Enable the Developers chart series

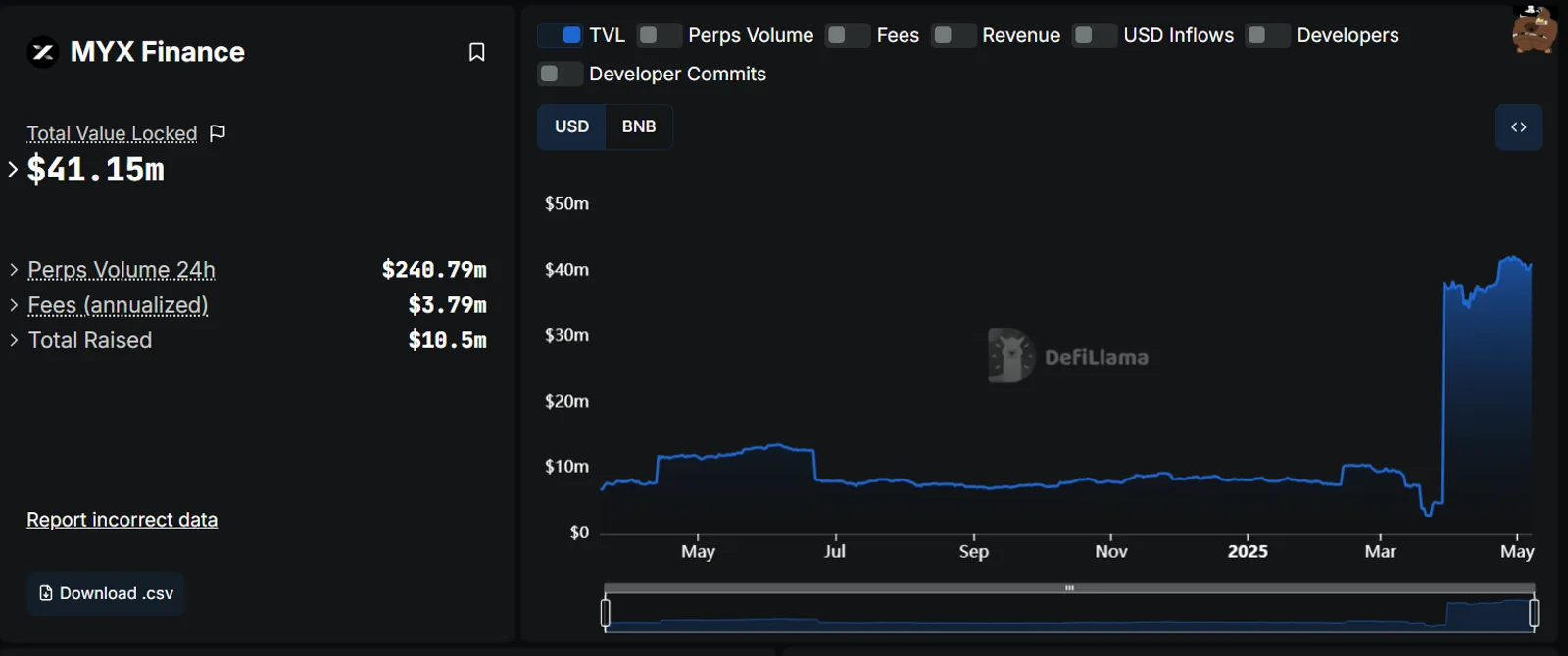pos(1268,35)
